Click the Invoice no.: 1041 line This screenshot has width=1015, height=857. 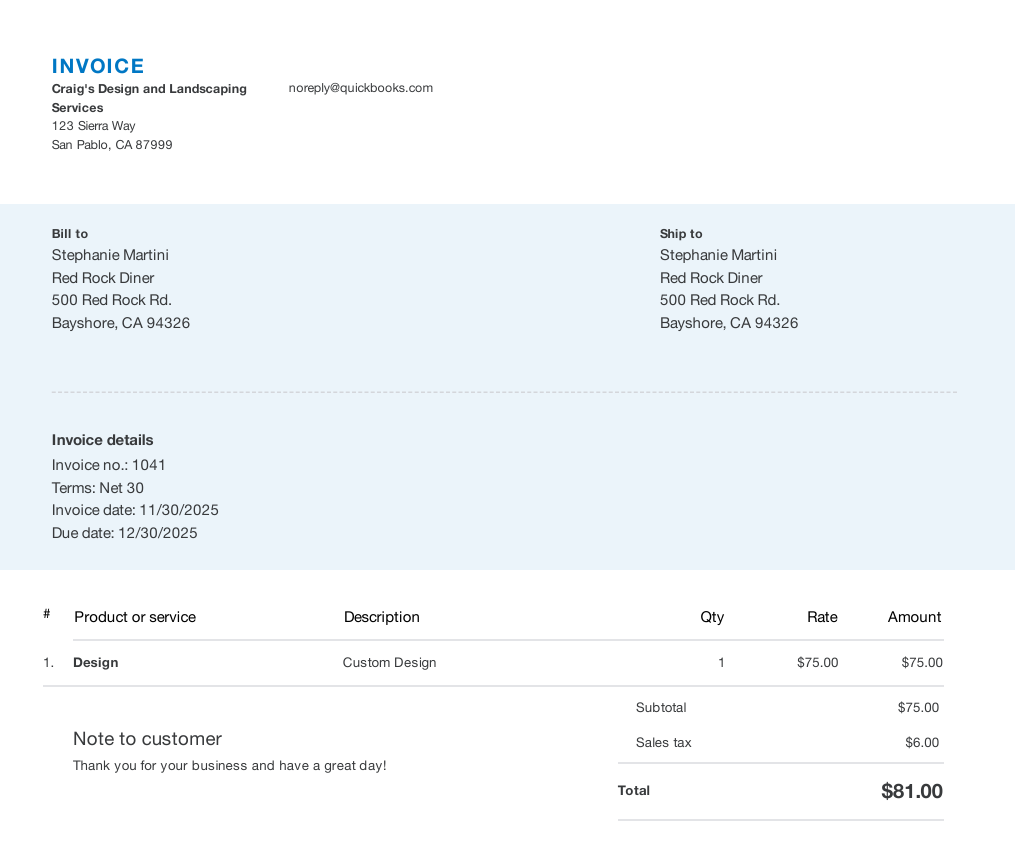click(109, 465)
